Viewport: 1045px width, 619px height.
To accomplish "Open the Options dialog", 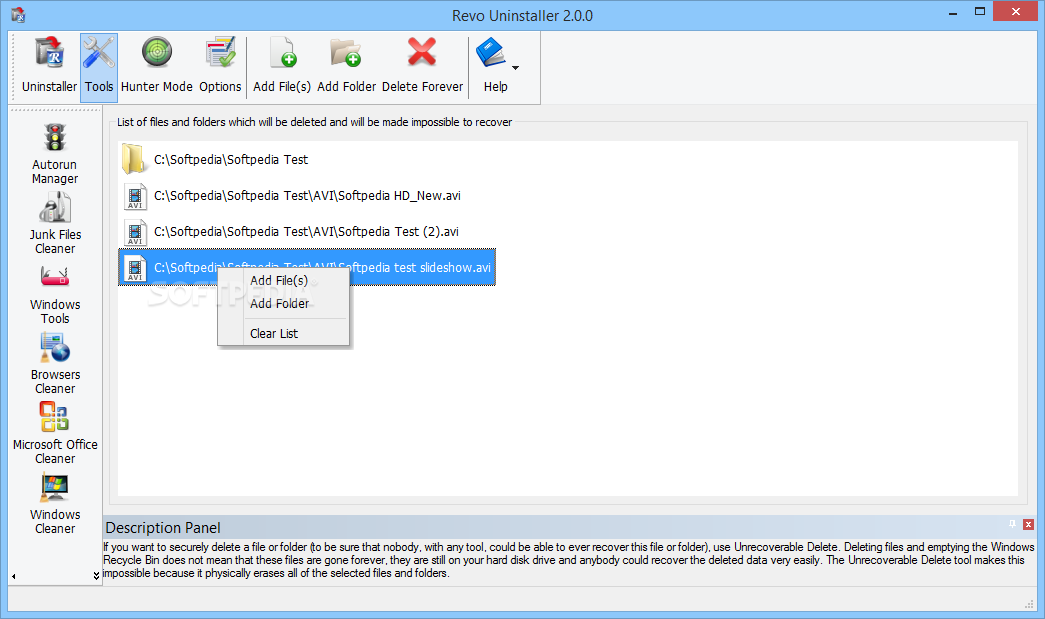I will (x=220, y=67).
